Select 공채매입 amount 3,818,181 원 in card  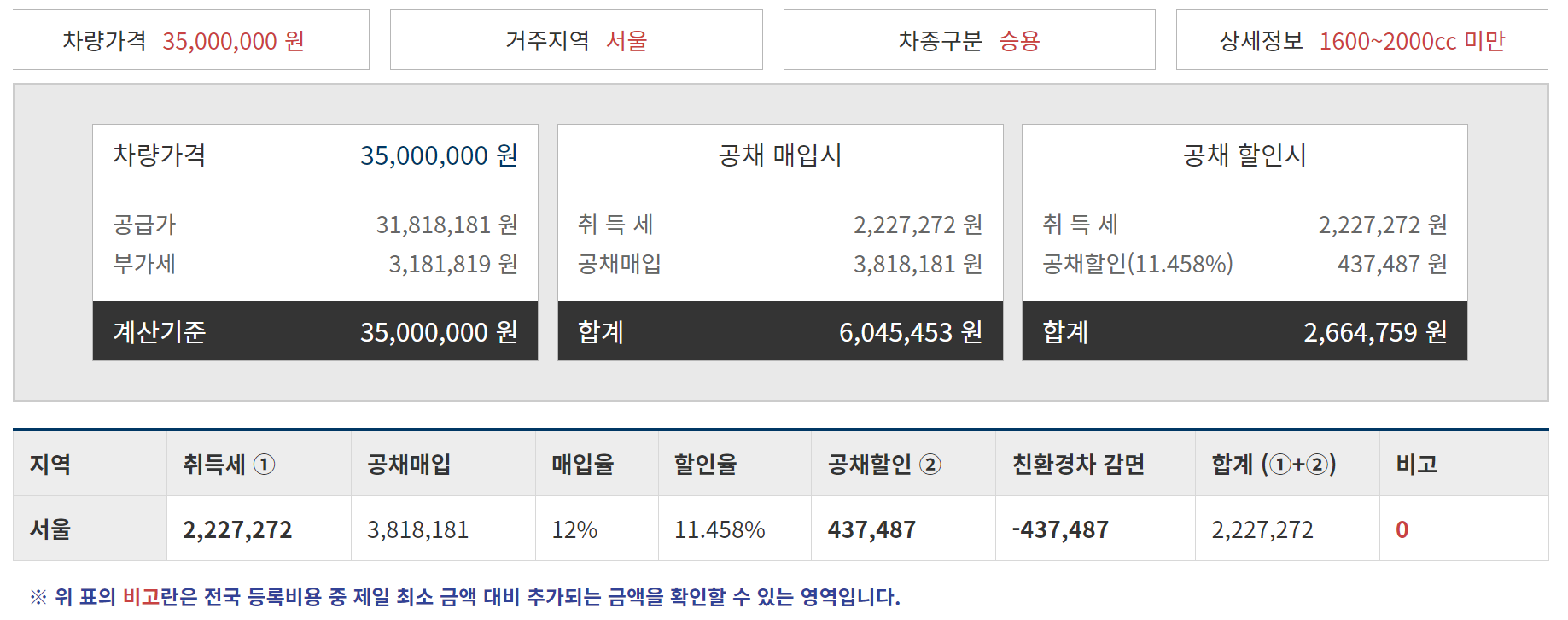pos(918,264)
